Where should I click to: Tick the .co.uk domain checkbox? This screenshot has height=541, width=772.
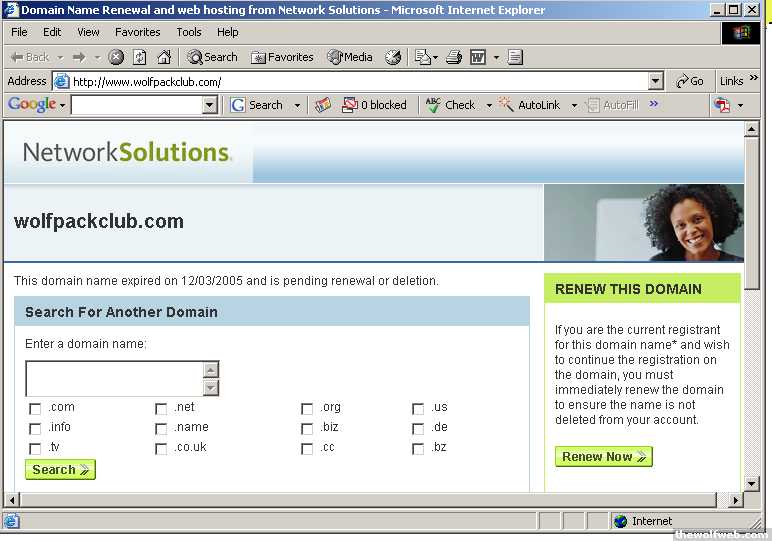(161, 449)
